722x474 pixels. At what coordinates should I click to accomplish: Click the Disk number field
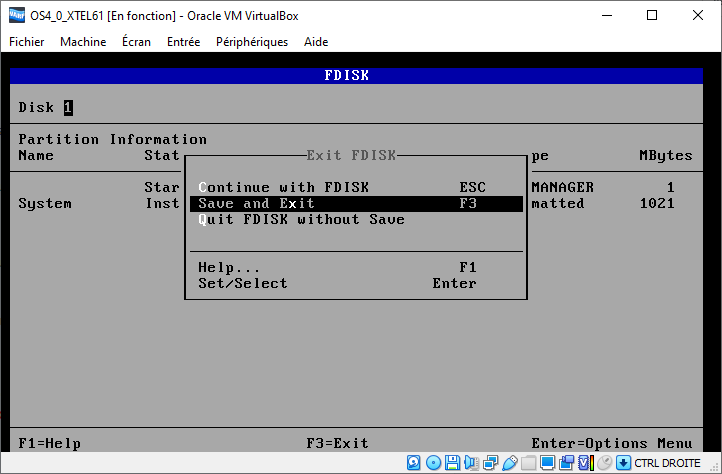69,107
